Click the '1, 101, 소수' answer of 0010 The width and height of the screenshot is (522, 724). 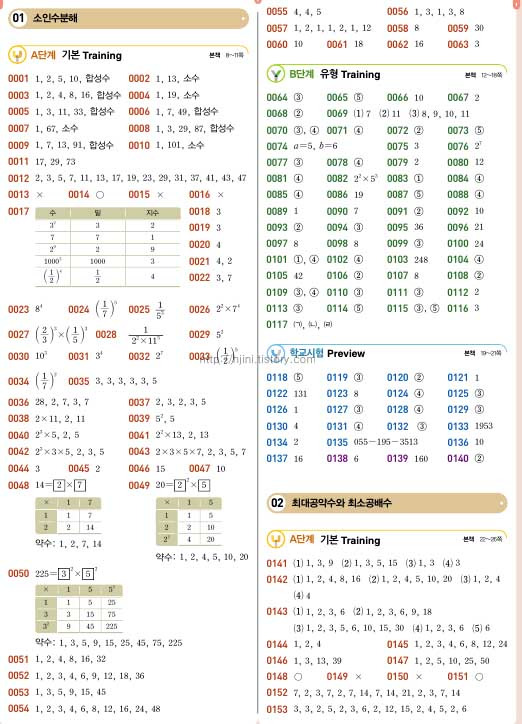coord(180,145)
